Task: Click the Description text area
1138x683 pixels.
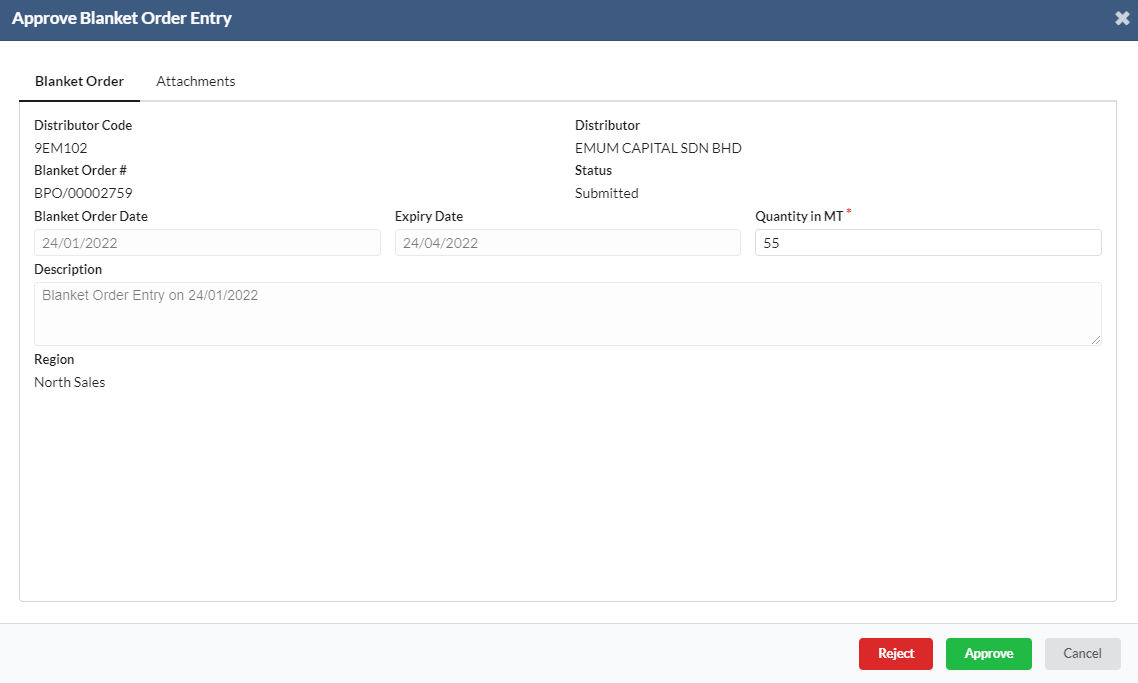Action: coord(568,314)
